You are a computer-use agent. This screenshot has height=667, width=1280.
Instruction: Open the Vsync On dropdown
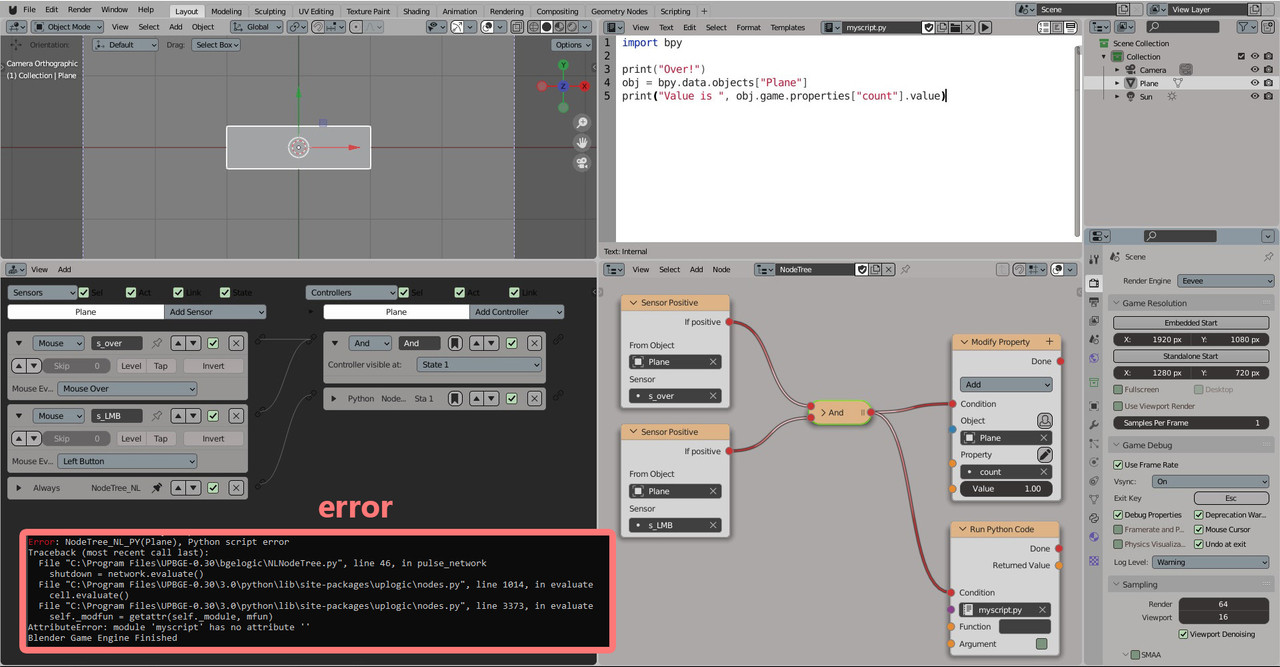[x=1211, y=481]
